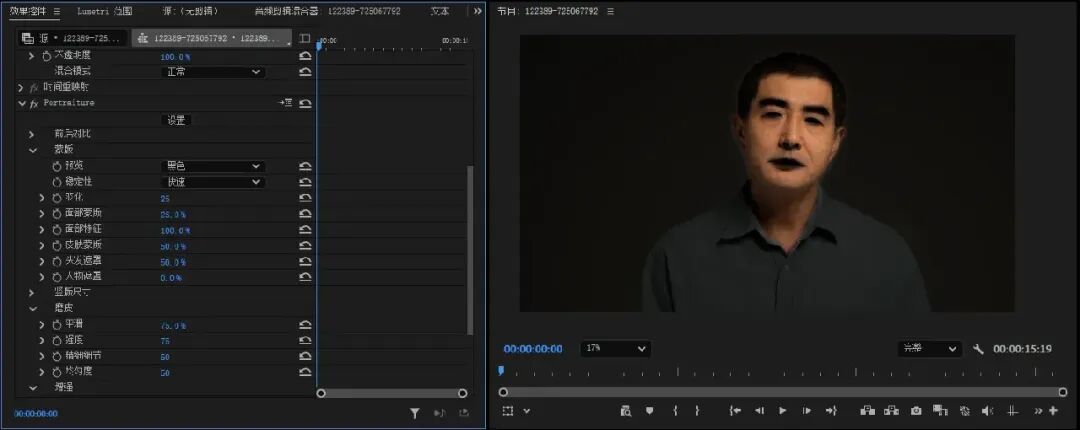Open the 17% zoom level dropdown
This screenshot has width=1080, height=430.
coord(616,349)
